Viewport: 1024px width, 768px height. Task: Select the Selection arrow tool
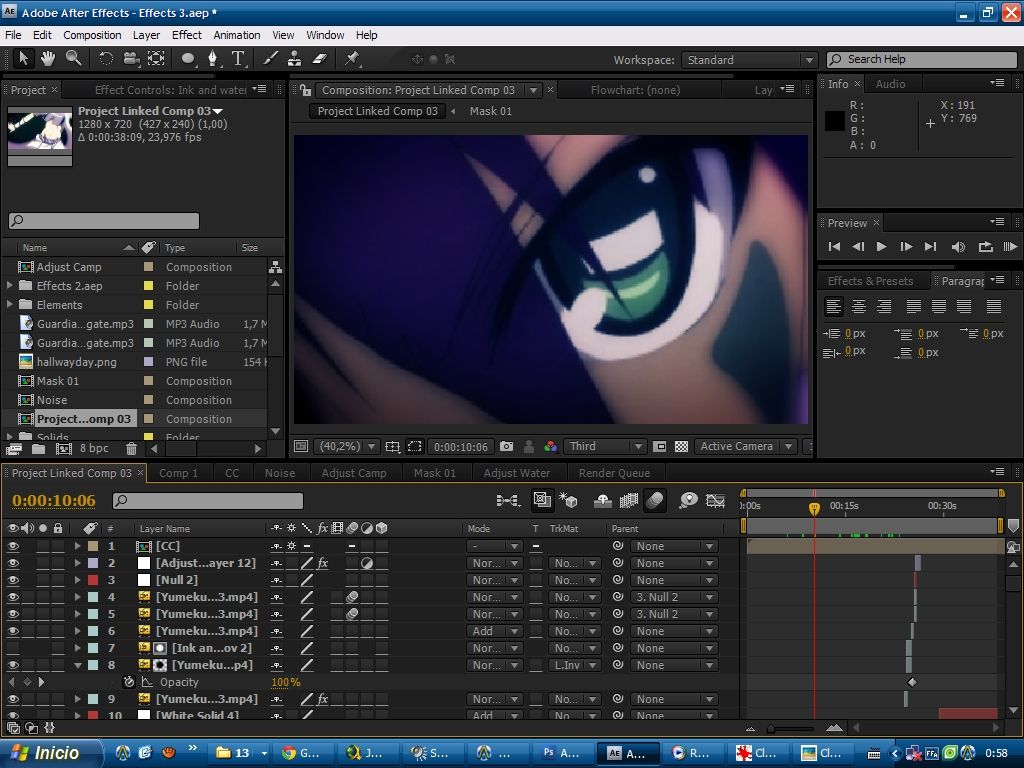(24, 59)
